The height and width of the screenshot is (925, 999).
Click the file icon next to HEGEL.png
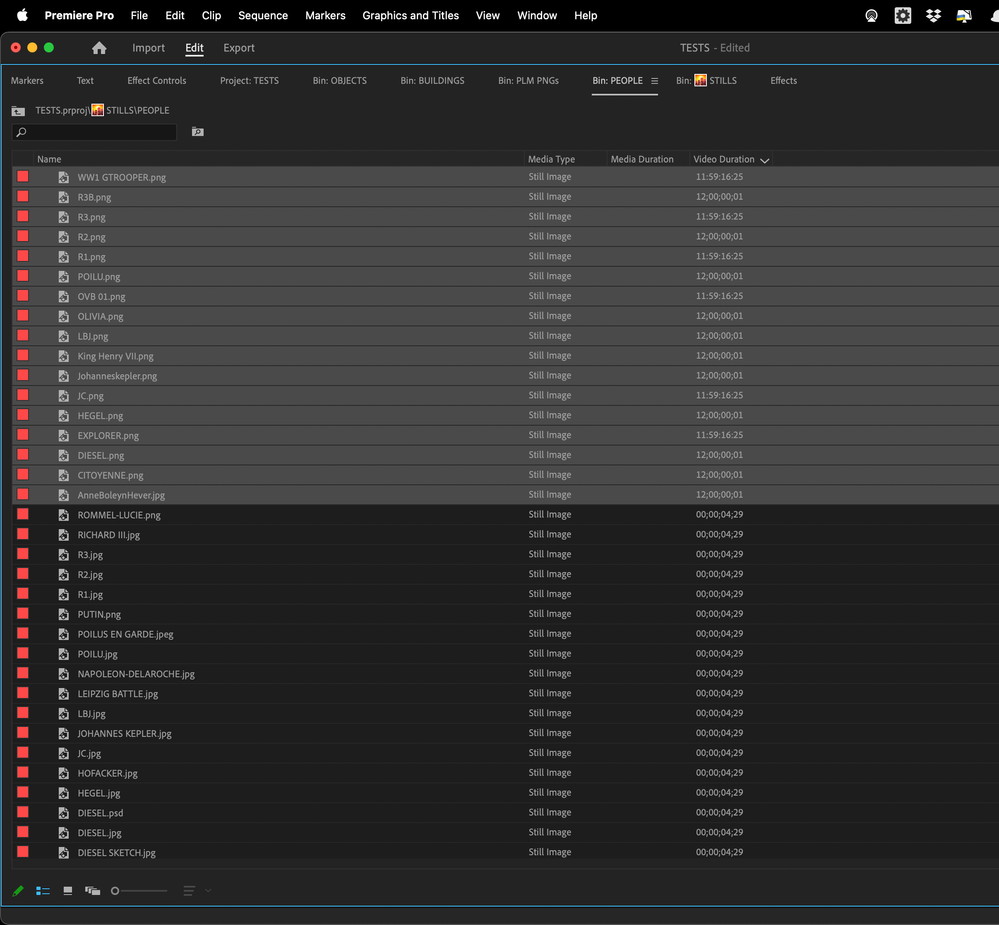64,415
